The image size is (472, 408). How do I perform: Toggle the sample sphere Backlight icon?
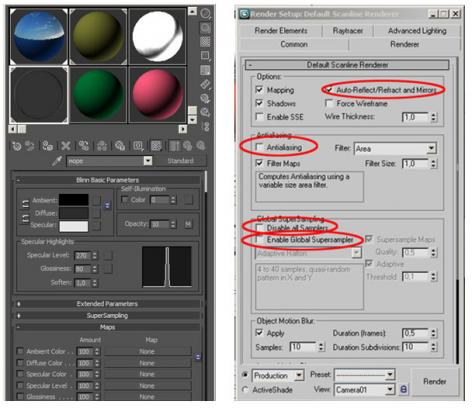(x=205, y=27)
